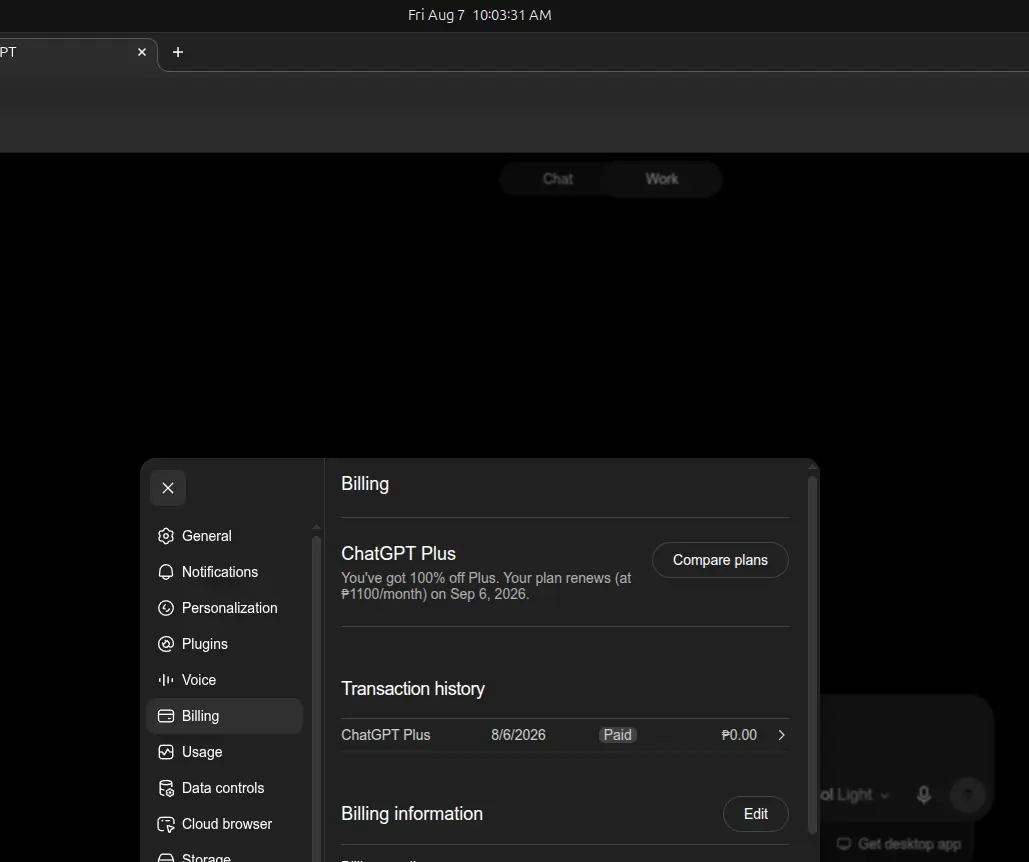Image resolution: width=1029 pixels, height=862 pixels.
Task: Click Get desktop app link
Action: pyautogui.click(x=899, y=844)
